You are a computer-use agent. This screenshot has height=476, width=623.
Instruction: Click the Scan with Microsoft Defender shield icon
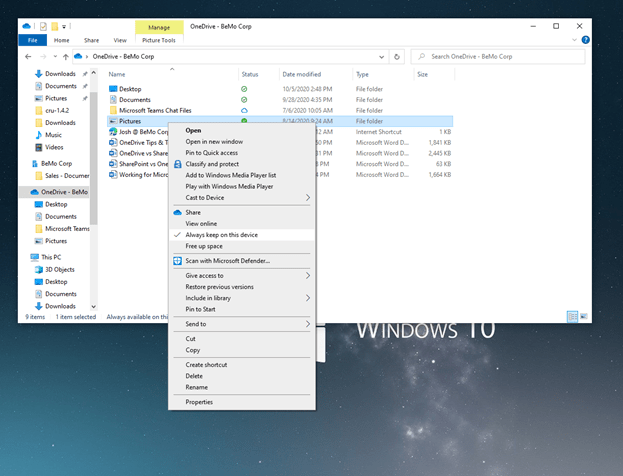click(178, 260)
